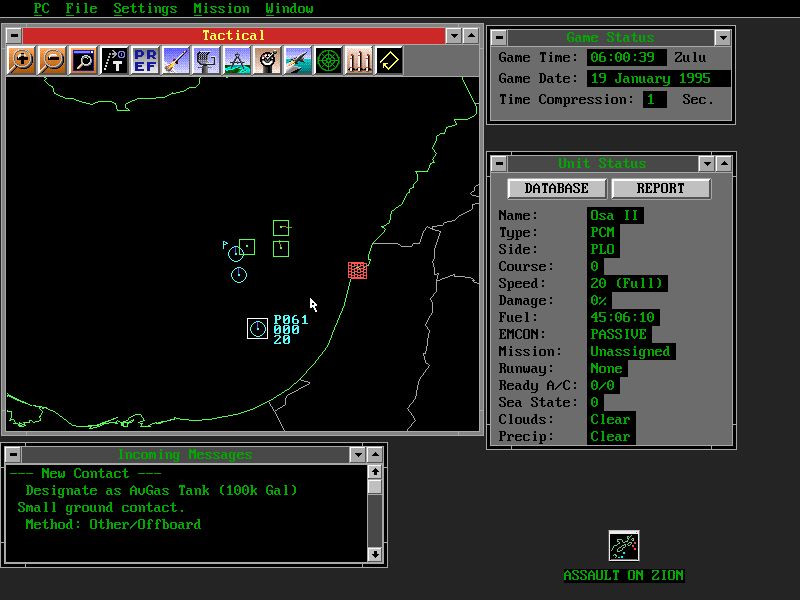Click the green radar scope icon
Screen dimensions: 800x600
coord(329,61)
